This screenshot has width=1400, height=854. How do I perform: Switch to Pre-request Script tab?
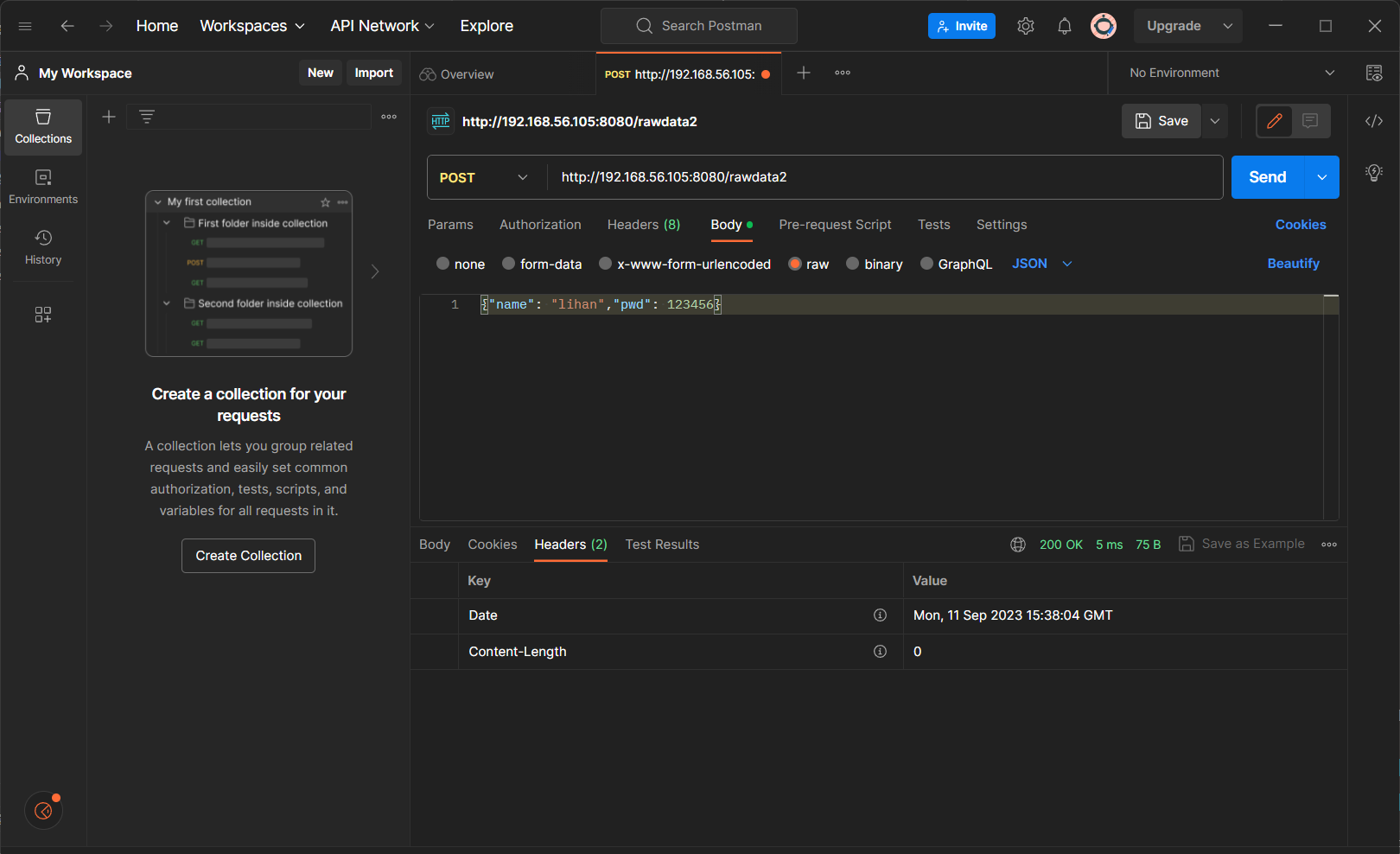tap(835, 225)
